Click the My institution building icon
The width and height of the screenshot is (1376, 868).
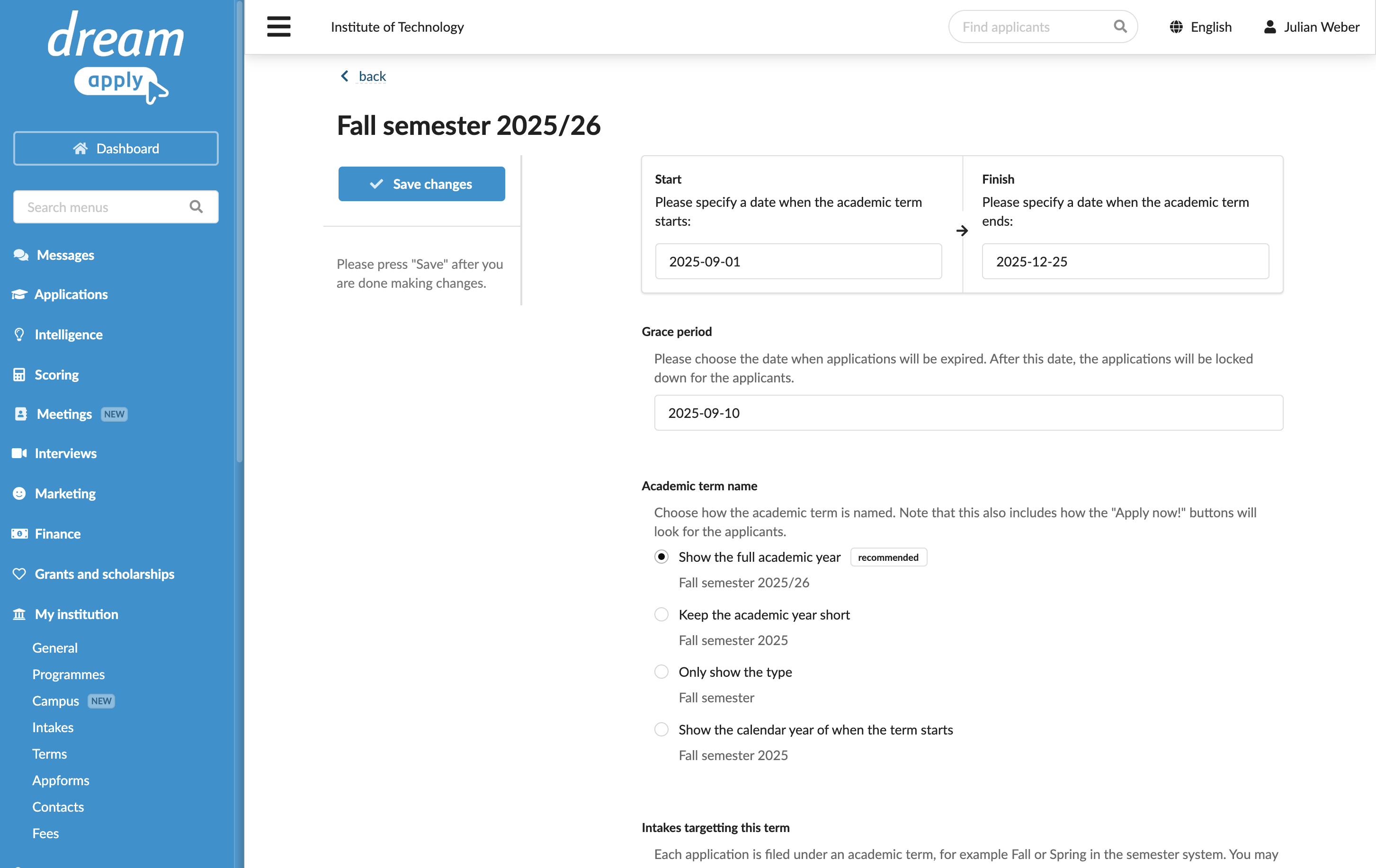pyautogui.click(x=19, y=614)
